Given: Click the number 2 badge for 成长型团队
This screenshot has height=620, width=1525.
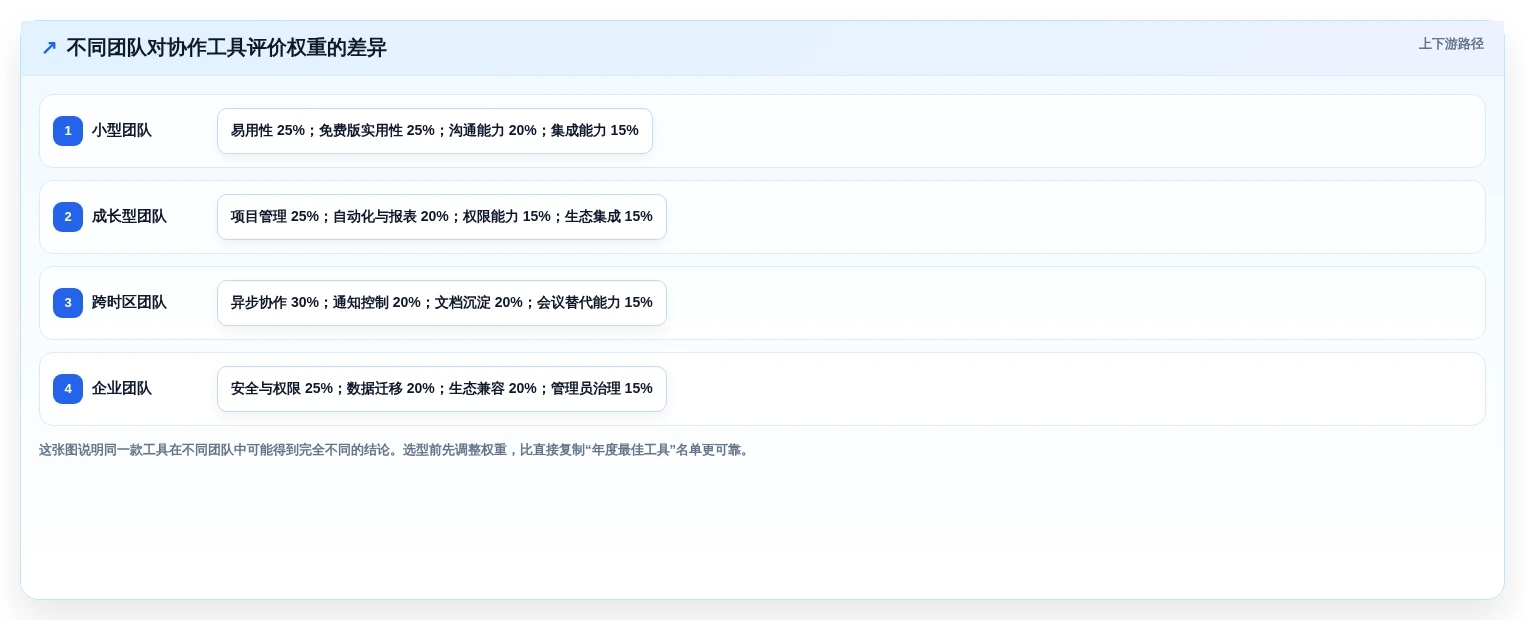Looking at the screenshot, I should click(x=68, y=217).
